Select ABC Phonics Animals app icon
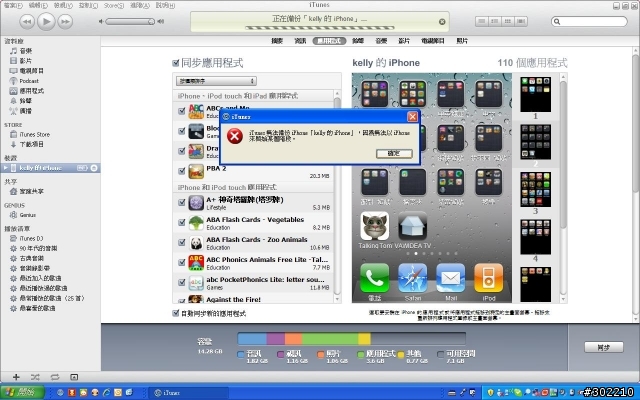 196,263
